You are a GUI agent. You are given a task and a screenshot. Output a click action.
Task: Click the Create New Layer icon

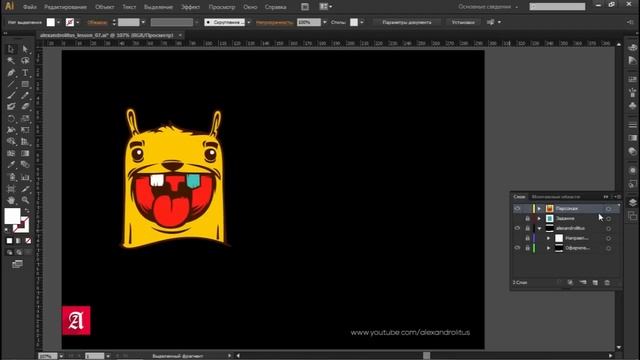595,283
